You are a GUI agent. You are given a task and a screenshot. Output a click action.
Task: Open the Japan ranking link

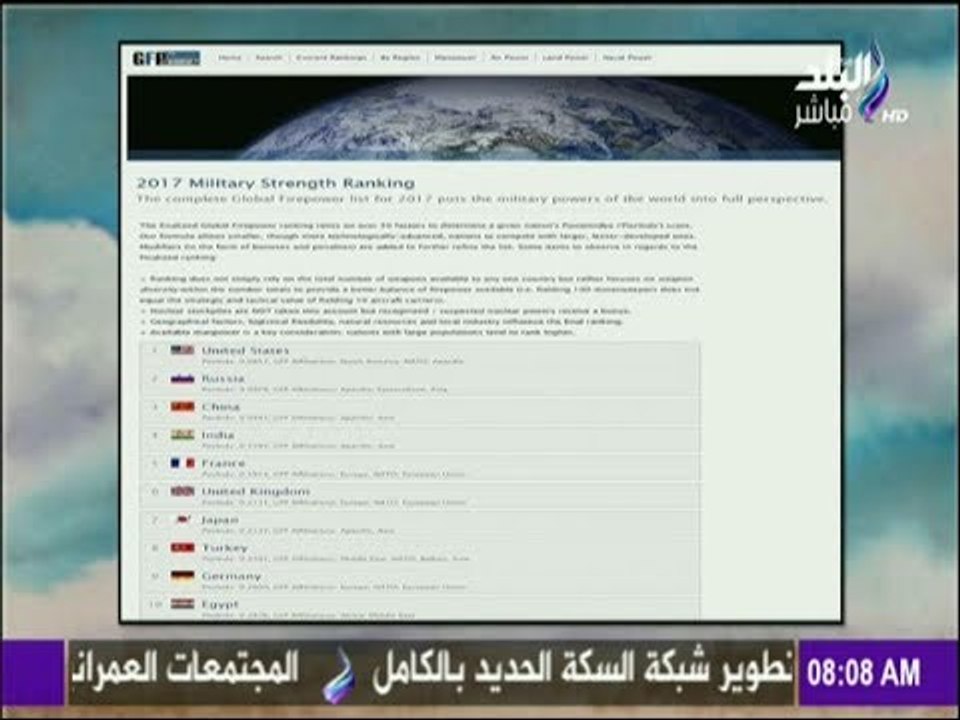(220, 520)
